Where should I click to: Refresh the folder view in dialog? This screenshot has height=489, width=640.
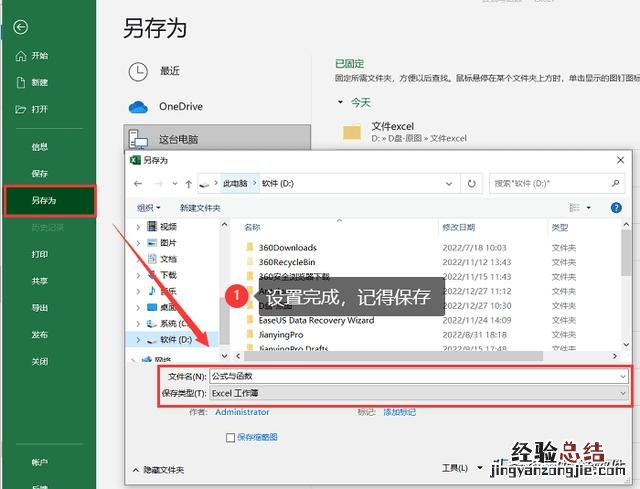pos(472,184)
